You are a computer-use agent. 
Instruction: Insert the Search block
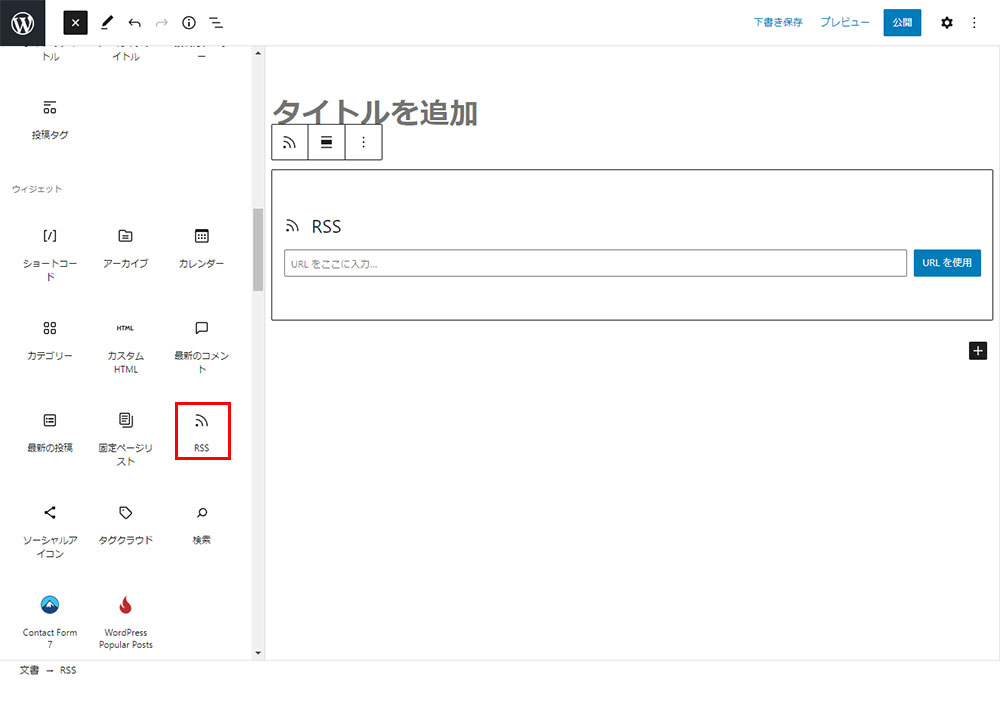point(201,524)
